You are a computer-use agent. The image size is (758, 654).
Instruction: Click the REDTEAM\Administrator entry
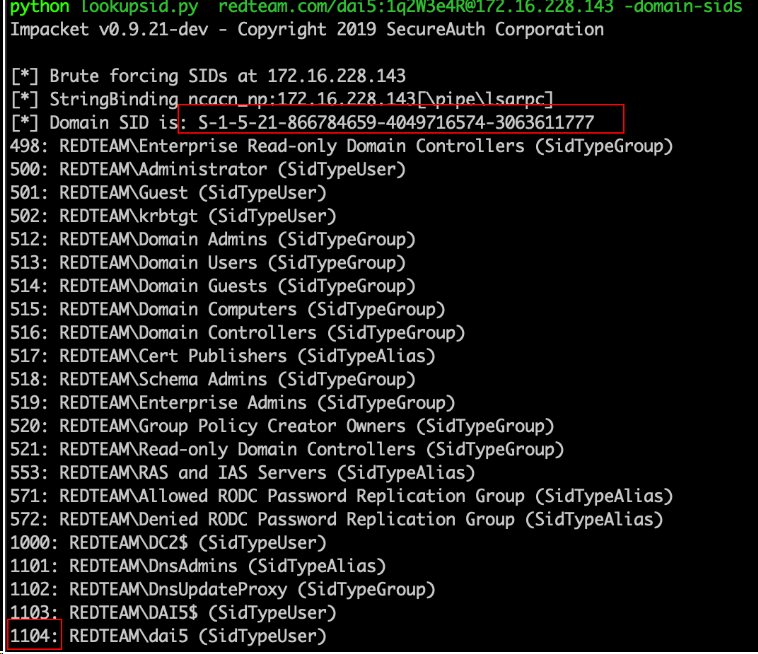point(163,169)
